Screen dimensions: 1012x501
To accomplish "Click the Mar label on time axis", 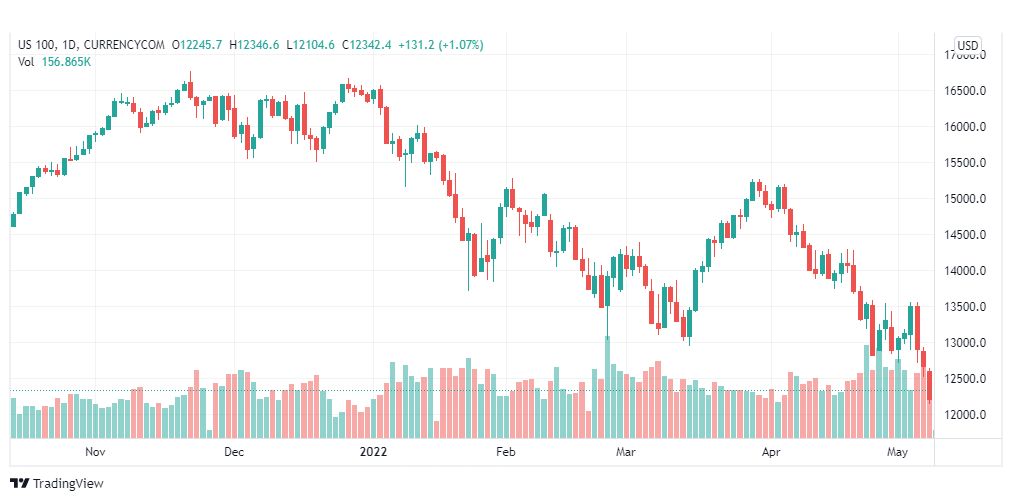I will coord(625,452).
